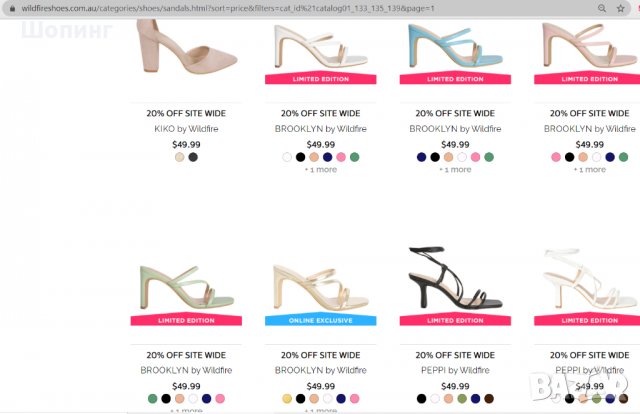Viewport: 640px width, 414px height.
Task: Expand '+1 more' colors under pink BROOKLYN sandal
Action: [x=590, y=169]
